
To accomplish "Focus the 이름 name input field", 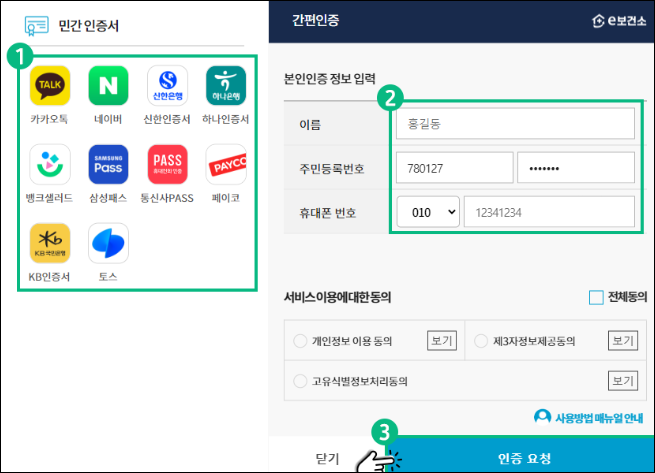I will pyautogui.click(x=515, y=123).
